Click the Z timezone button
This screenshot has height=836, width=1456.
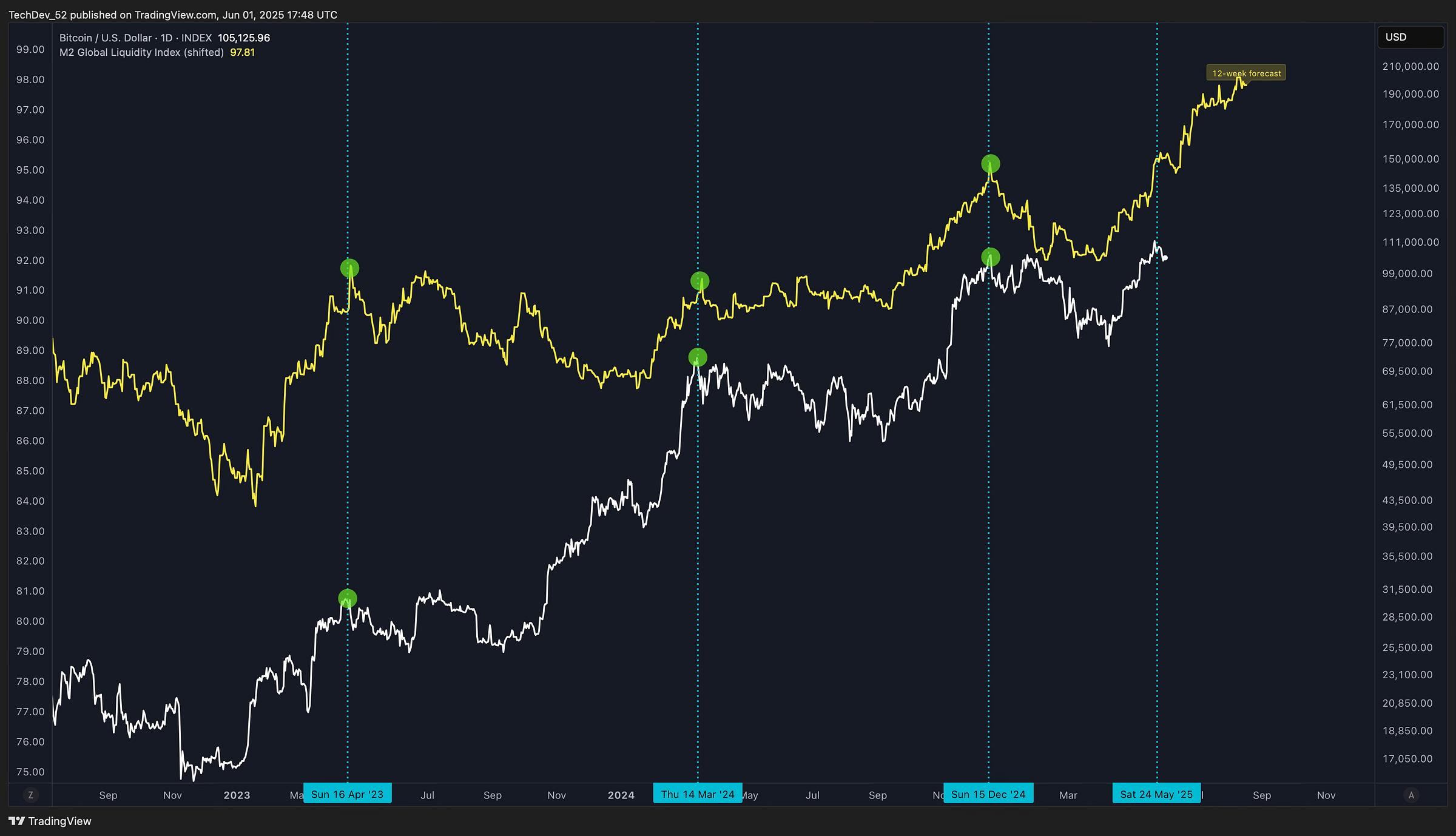click(x=30, y=795)
